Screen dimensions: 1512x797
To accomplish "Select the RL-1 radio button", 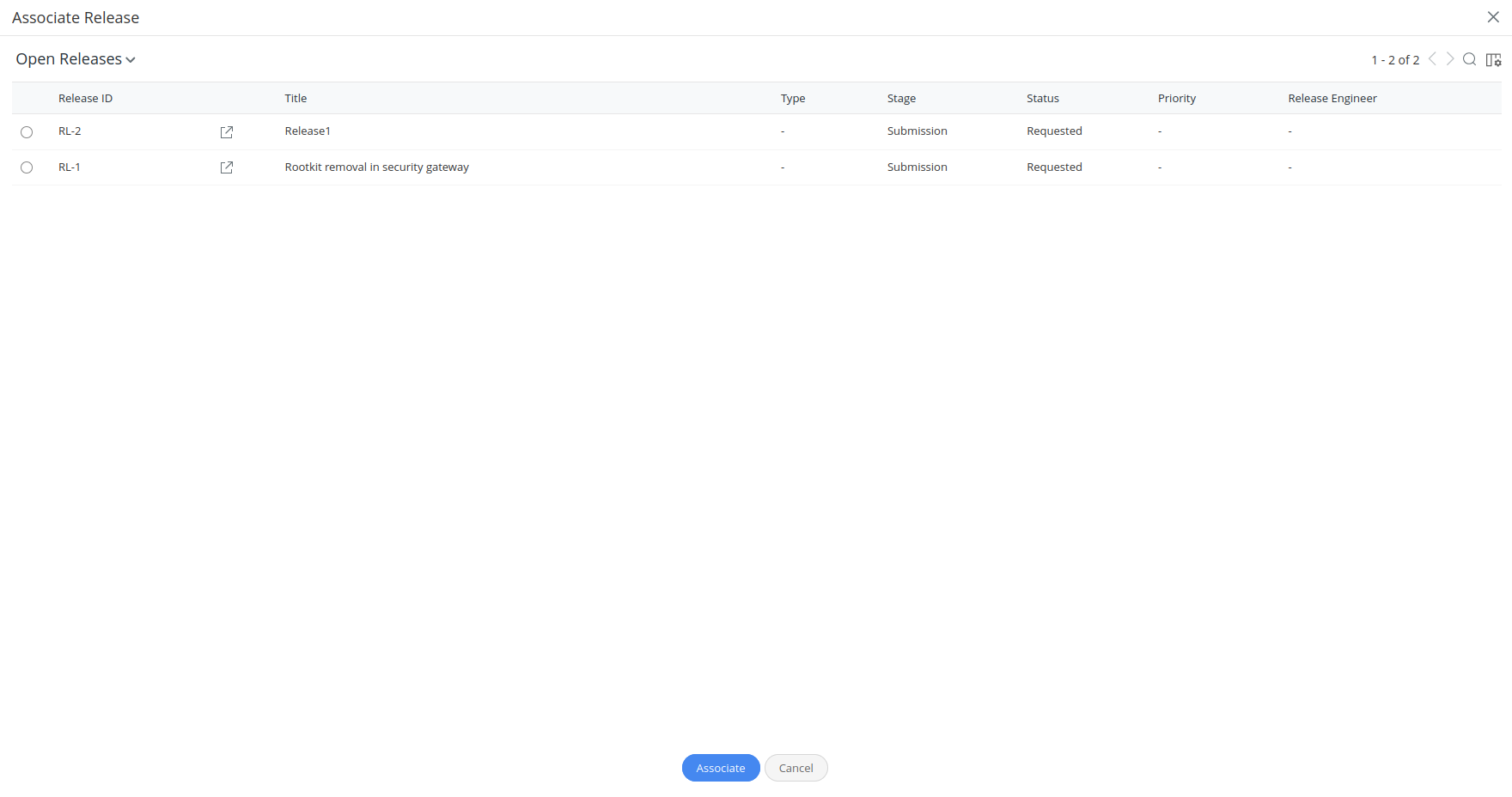I will tap(27, 167).
